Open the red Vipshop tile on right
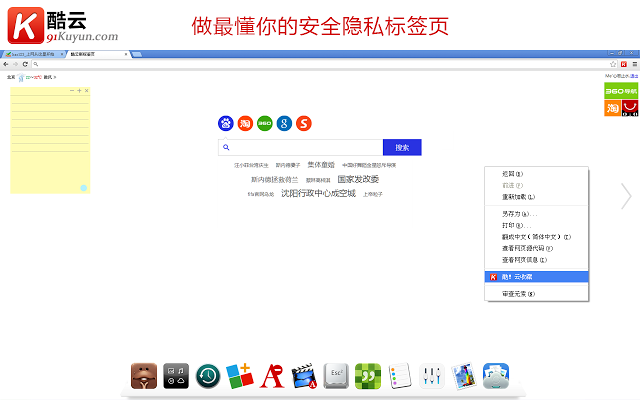The image size is (640, 400). [x=630, y=108]
